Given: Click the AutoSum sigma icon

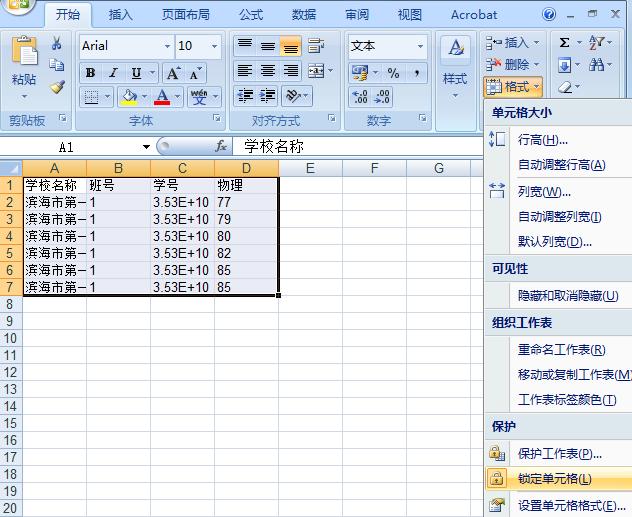Looking at the screenshot, I should [x=565, y=43].
